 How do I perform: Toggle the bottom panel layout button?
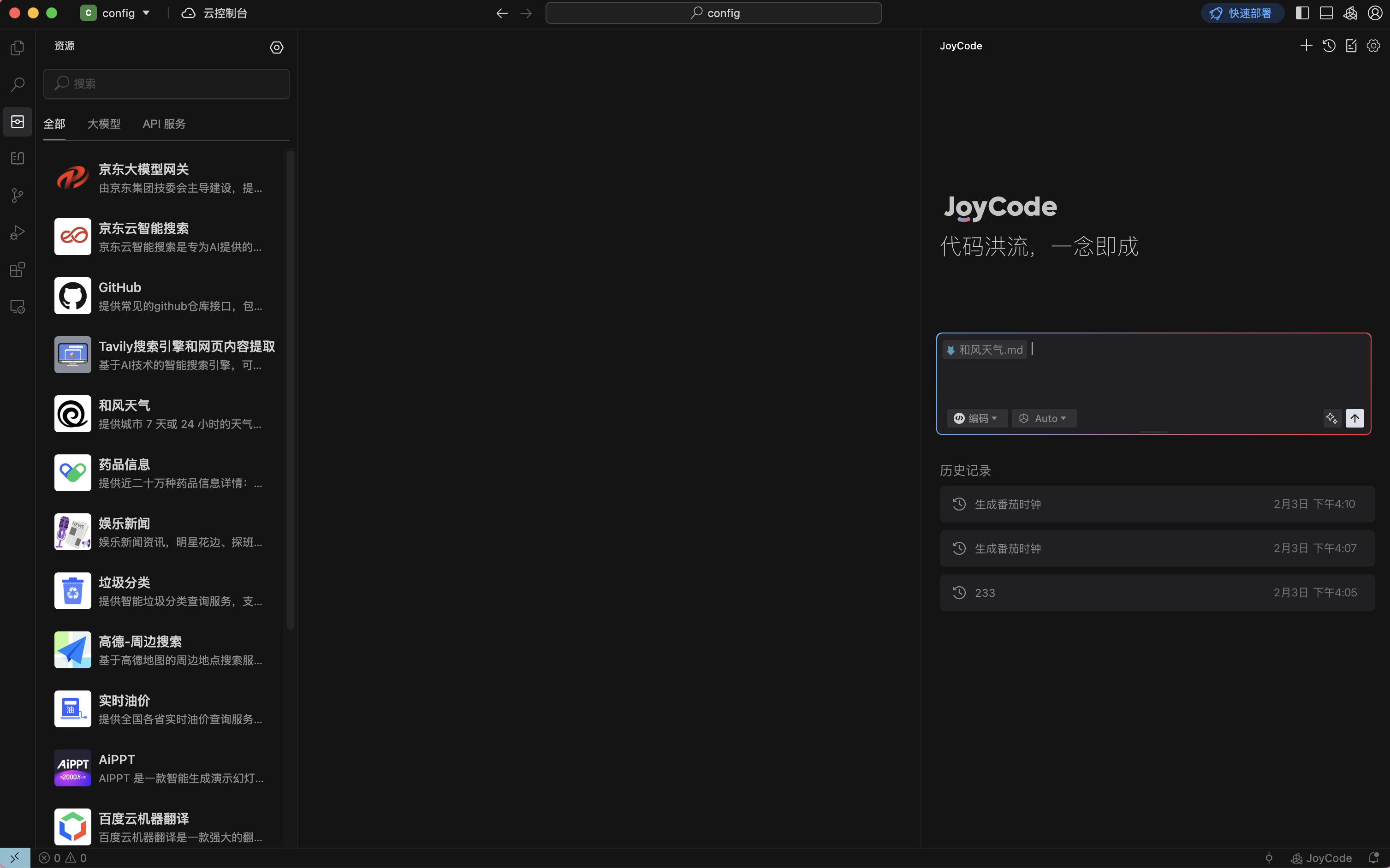[1326, 13]
